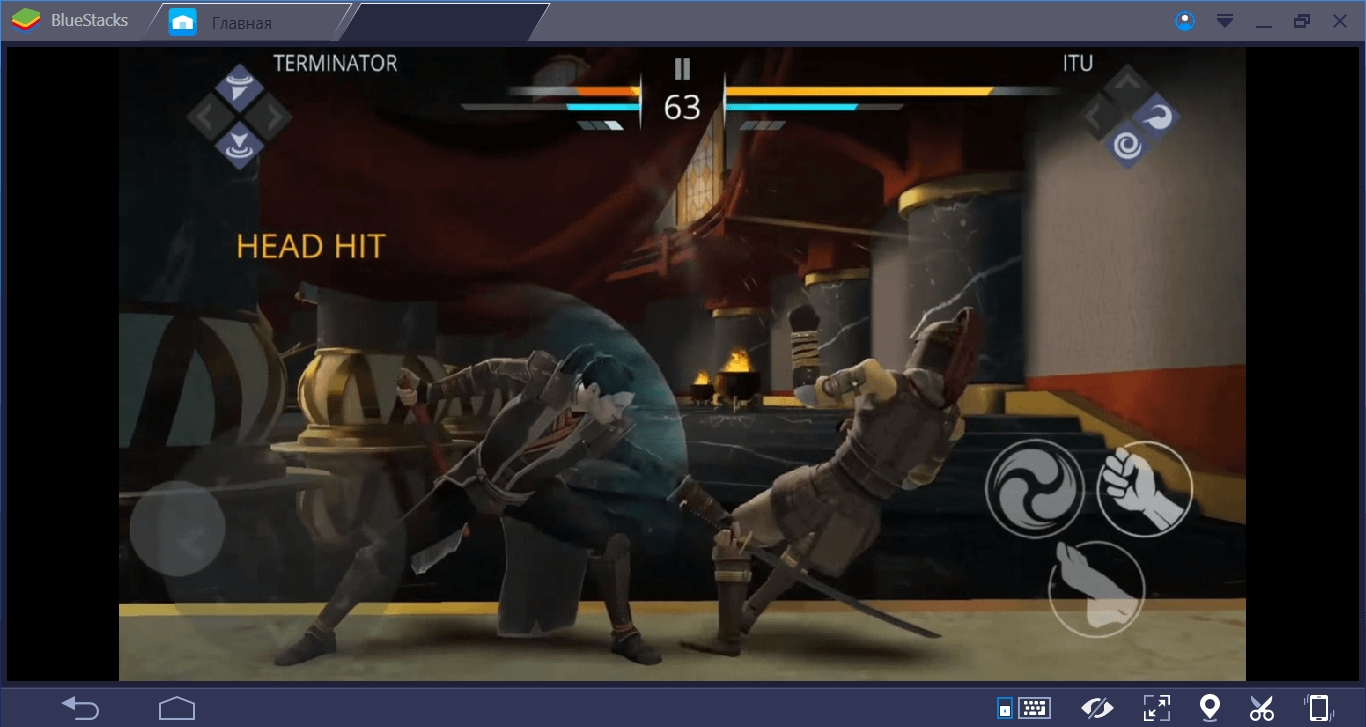Open the downward triangle dropdown in title bar
1366x727 pixels.
click(x=1224, y=21)
